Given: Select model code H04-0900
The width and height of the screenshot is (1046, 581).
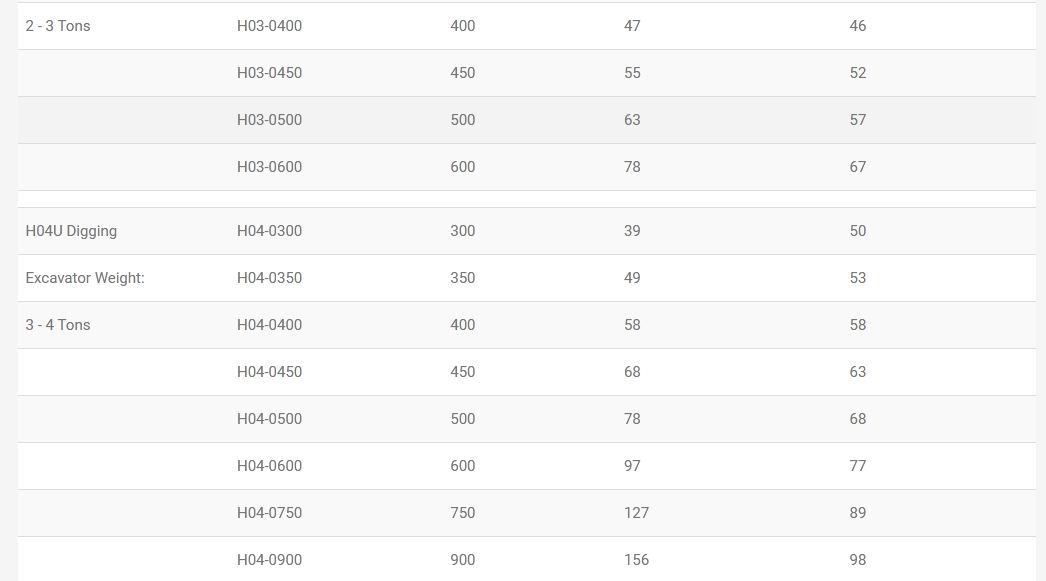Looking at the screenshot, I should 269,560.
